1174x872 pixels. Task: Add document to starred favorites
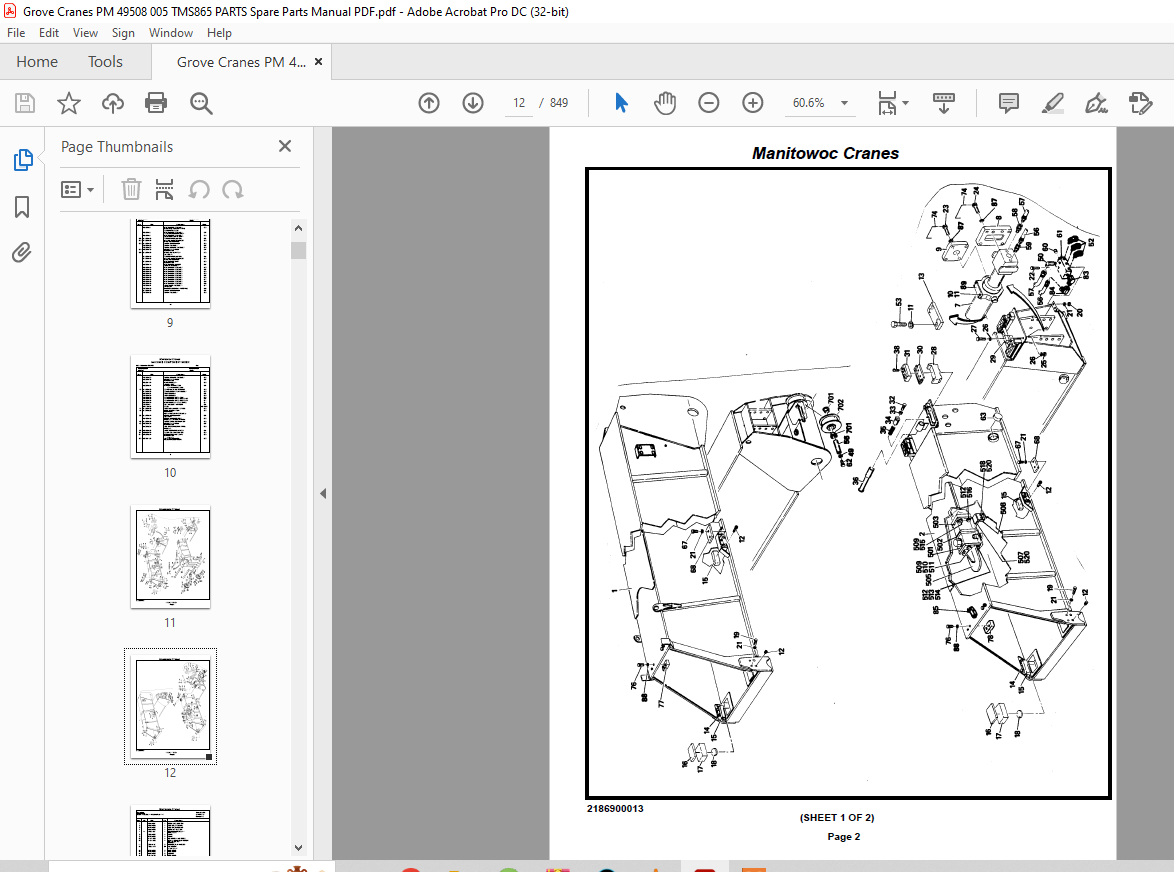click(69, 103)
